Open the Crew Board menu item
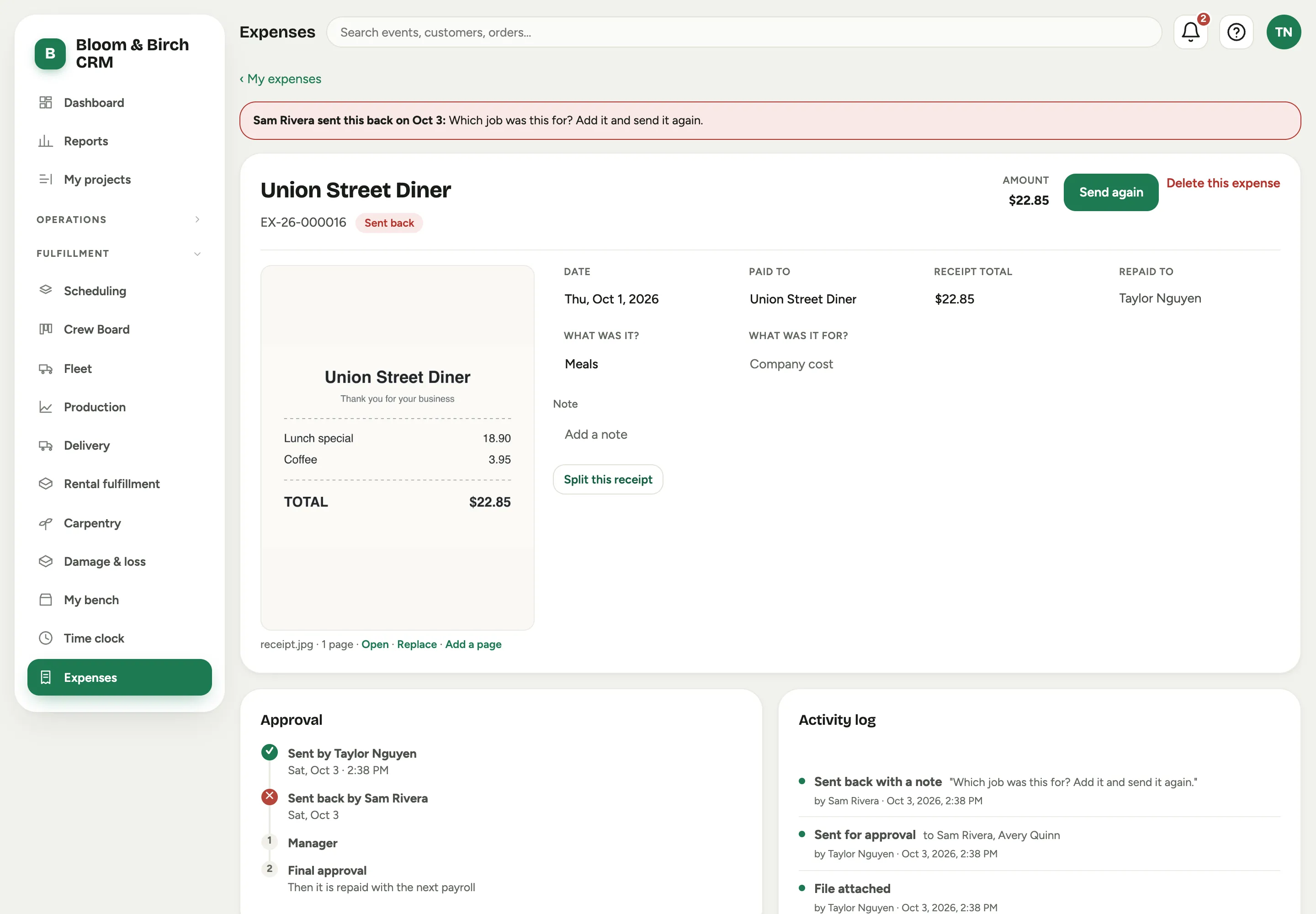The width and height of the screenshot is (1316, 914). (120, 329)
